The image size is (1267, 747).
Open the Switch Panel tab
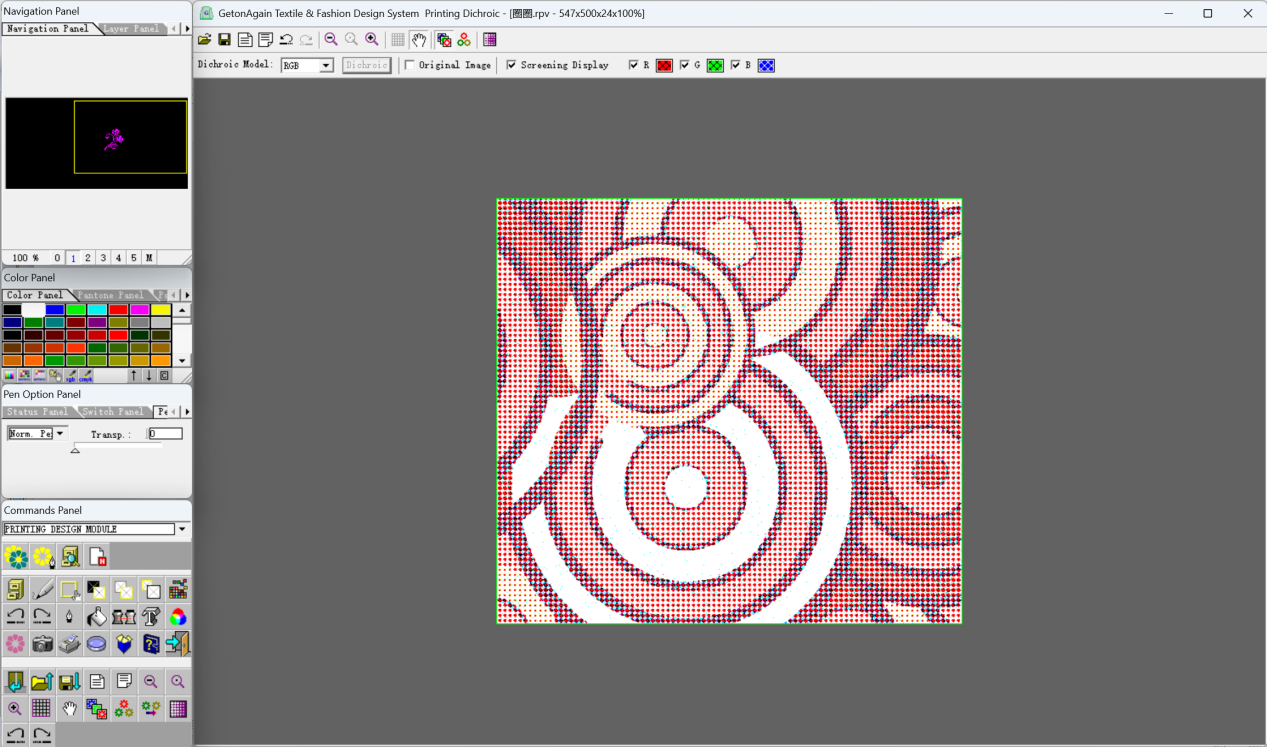click(112, 412)
